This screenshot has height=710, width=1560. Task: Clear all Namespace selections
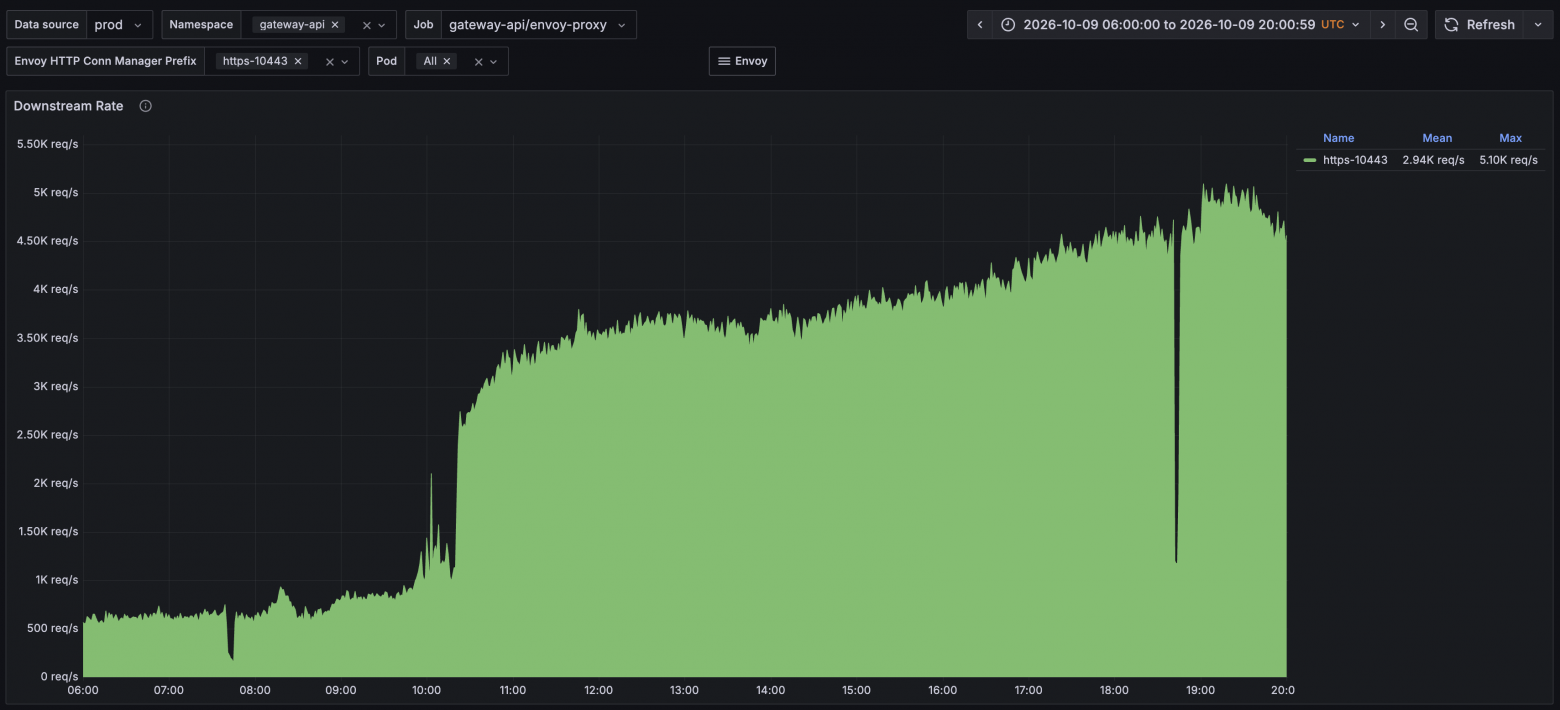(367, 25)
